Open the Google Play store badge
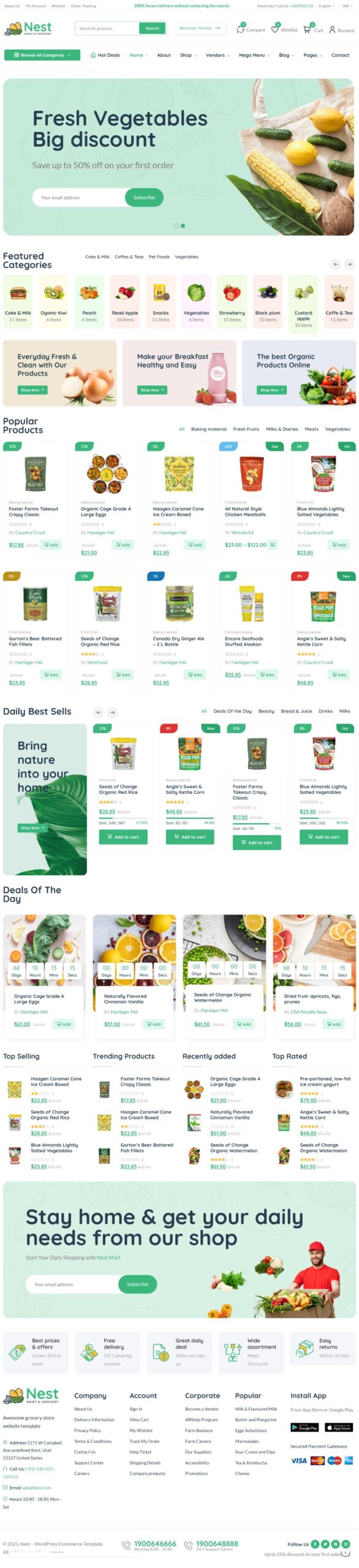 coord(304,1427)
